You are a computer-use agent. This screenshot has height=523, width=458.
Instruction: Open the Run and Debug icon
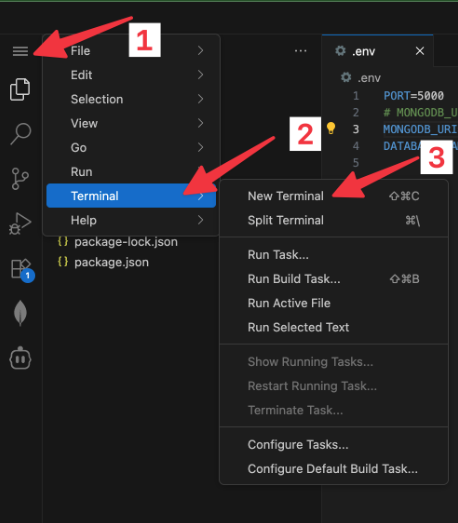[x=20, y=224]
